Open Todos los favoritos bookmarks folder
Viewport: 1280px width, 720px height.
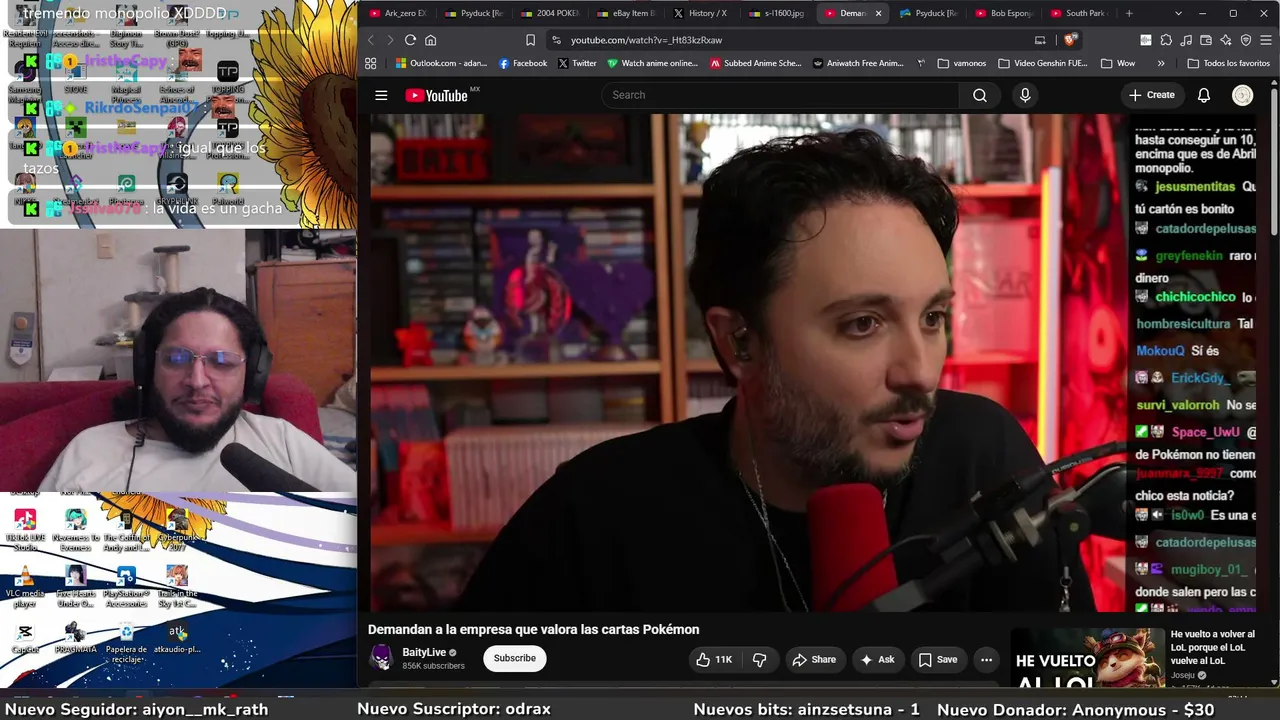[1228, 63]
